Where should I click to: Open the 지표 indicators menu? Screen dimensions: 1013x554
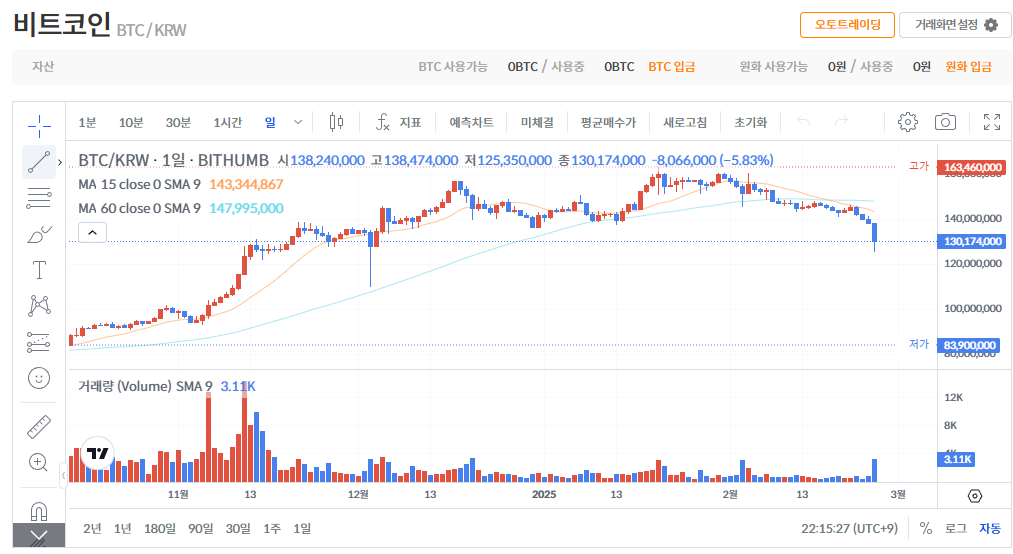(x=399, y=122)
